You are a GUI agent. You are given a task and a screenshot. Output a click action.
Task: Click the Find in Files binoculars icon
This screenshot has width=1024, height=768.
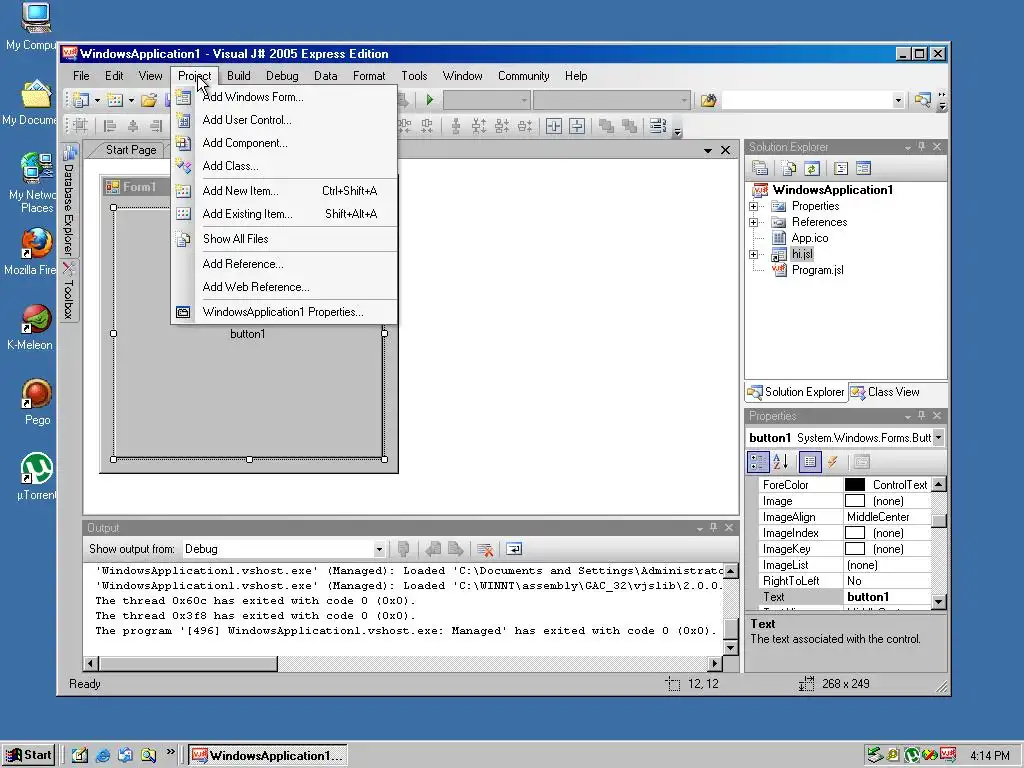pyautogui.click(x=709, y=100)
